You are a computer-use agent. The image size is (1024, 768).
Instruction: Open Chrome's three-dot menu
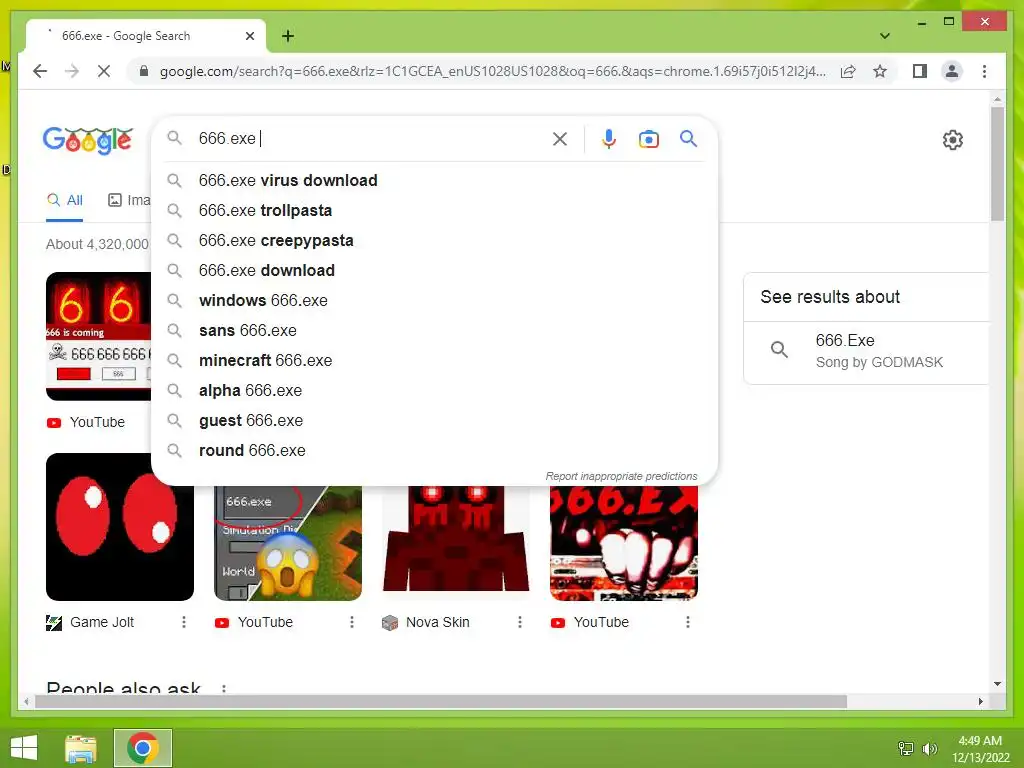tap(984, 71)
